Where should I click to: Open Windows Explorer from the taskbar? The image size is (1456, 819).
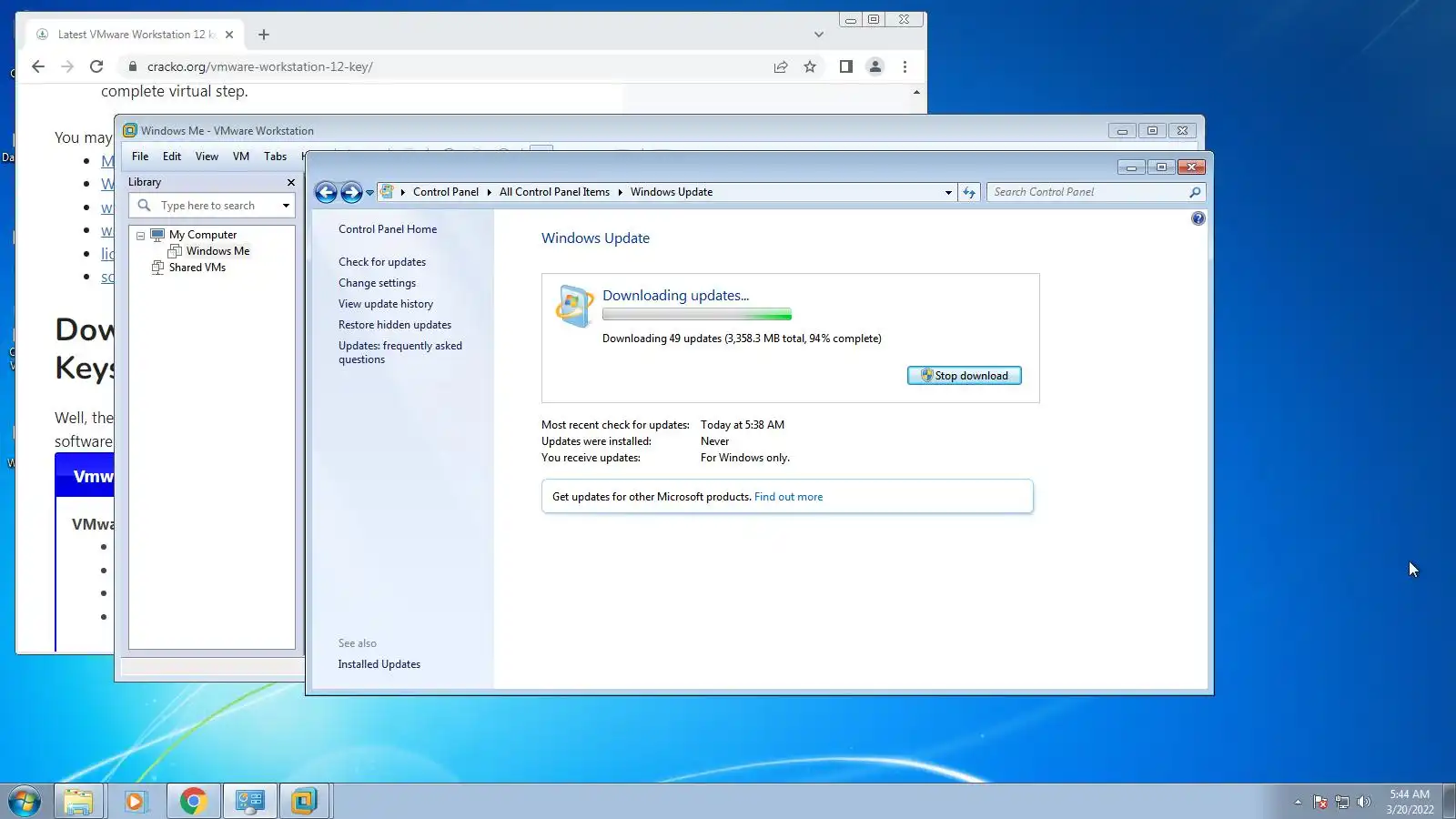[78, 802]
